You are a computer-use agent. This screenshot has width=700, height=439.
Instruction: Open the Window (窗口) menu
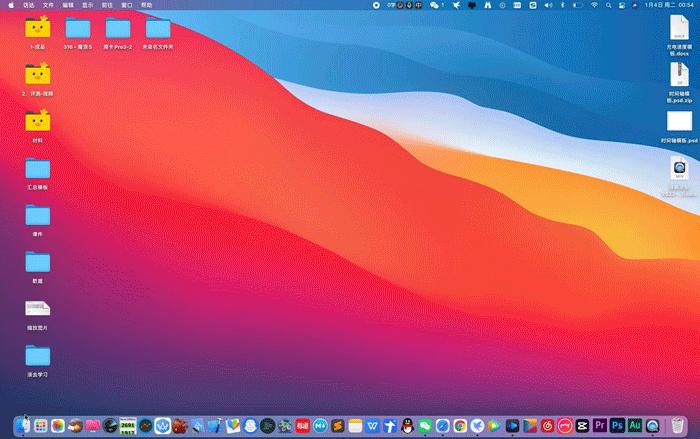pyautogui.click(x=127, y=5)
